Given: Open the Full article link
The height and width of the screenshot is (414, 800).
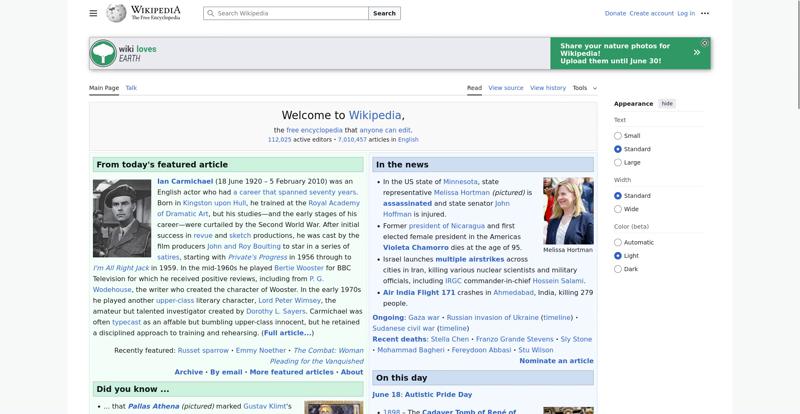Looking at the screenshot, I should point(288,333).
